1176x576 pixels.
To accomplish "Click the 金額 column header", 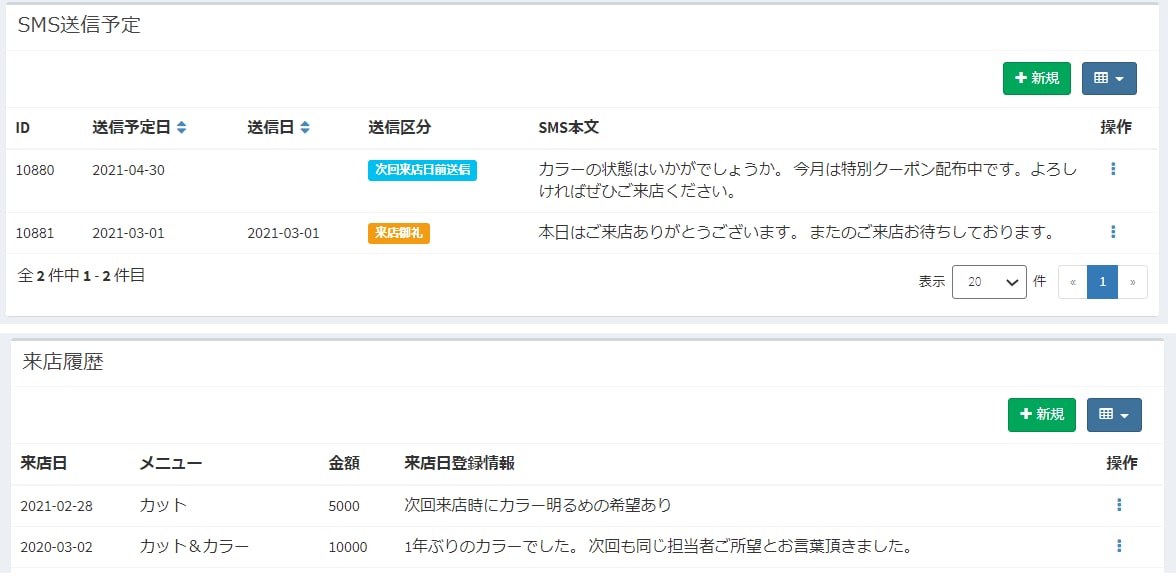I will 344,464.
